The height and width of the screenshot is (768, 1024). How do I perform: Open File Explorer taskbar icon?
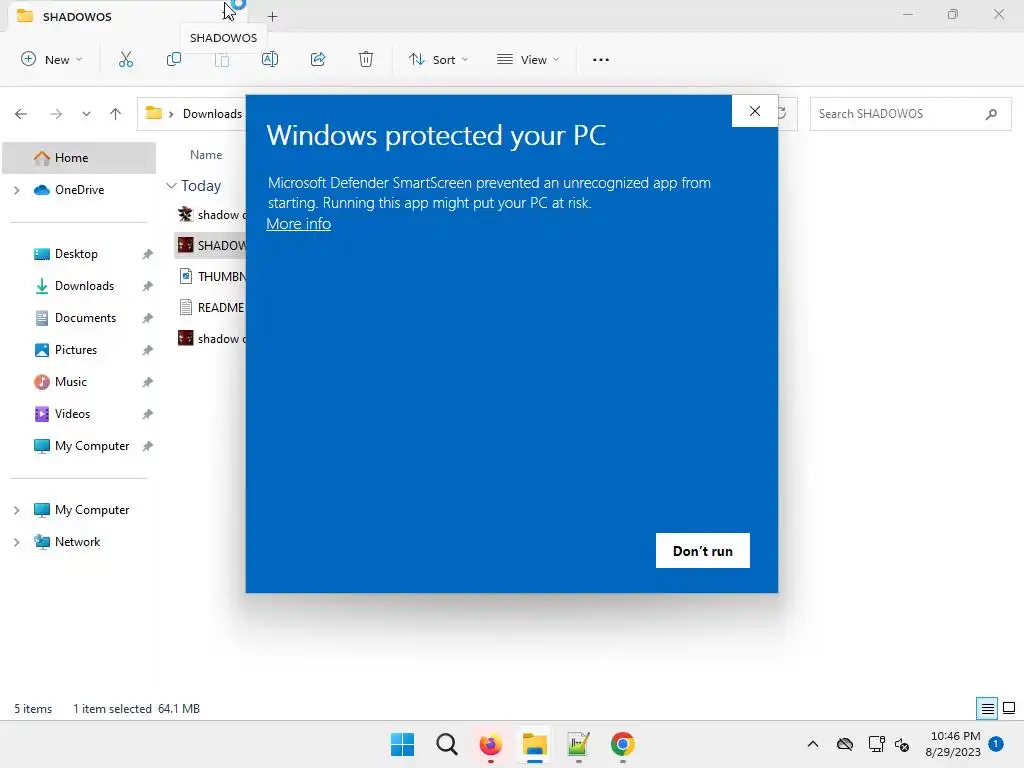click(x=534, y=744)
